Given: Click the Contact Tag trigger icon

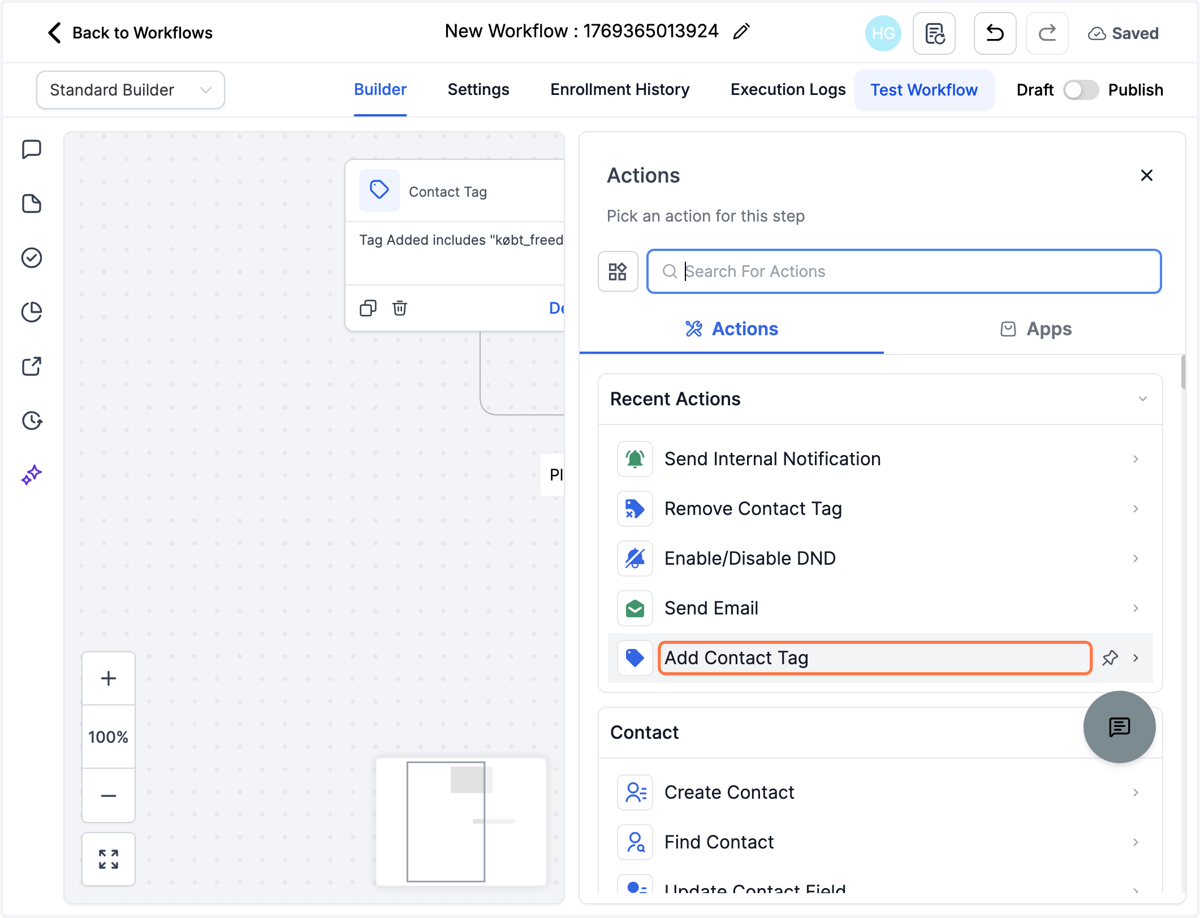Looking at the screenshot, I should pyautogui.click(x=379, y=190).
